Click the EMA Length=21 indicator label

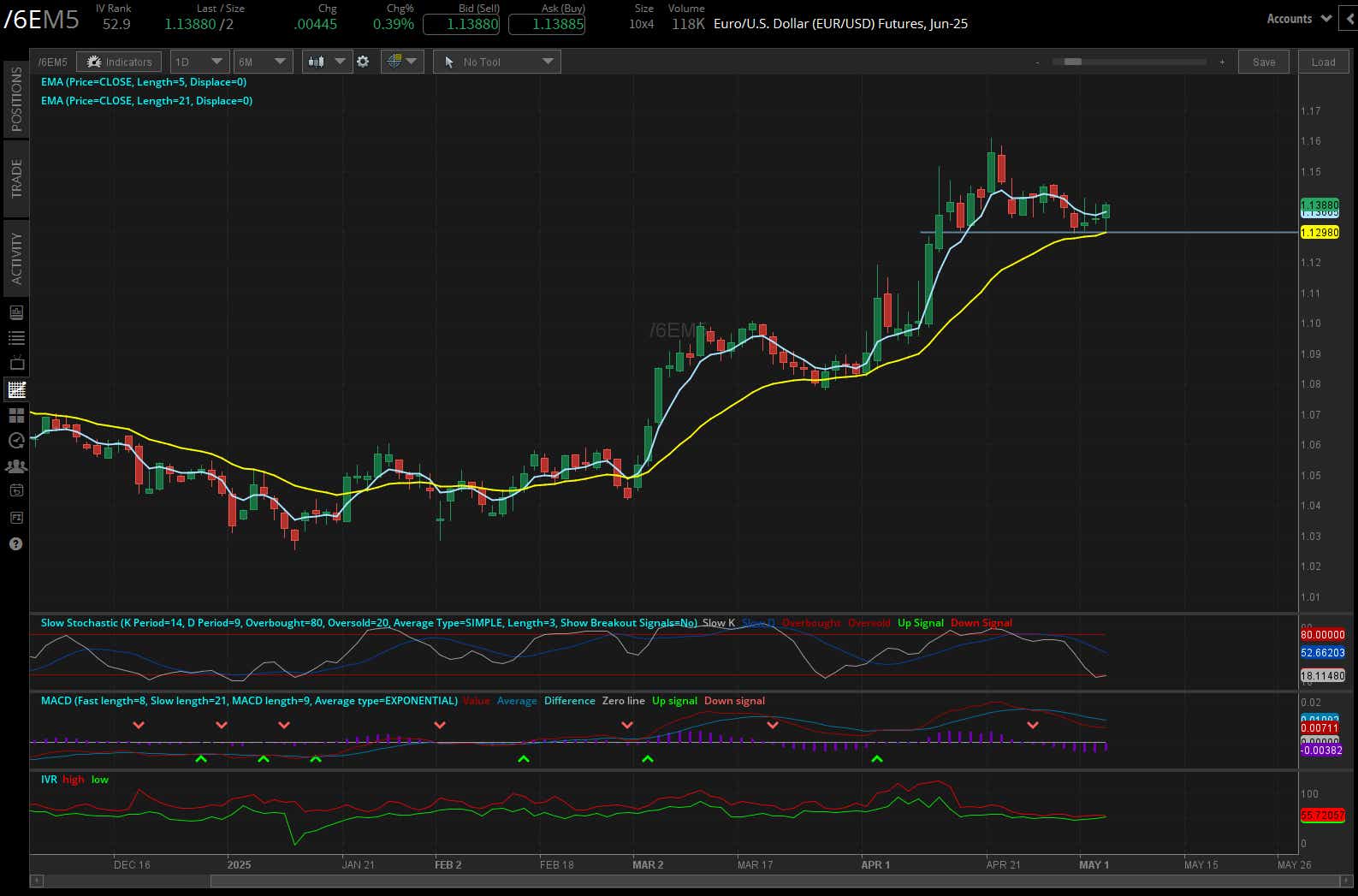tap(147, 101)
